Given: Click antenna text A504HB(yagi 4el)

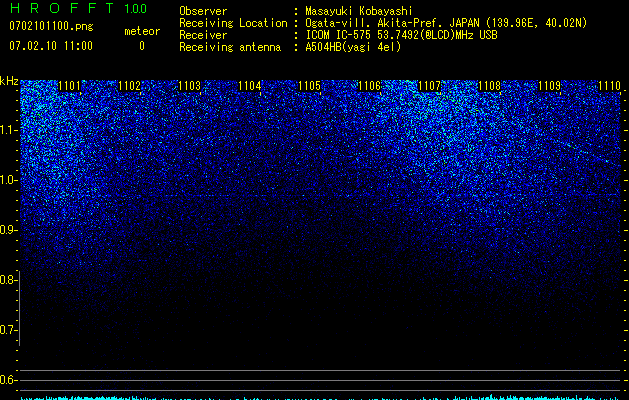Looking at the screenshot, I should click(353, 47).
